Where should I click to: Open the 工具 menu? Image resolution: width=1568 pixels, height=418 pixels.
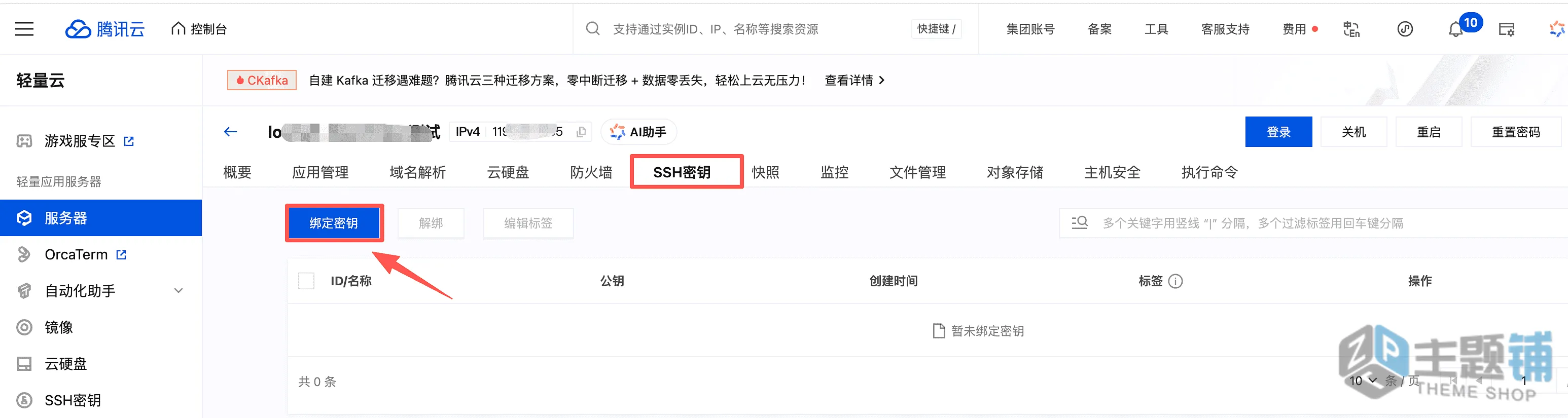1156,28
